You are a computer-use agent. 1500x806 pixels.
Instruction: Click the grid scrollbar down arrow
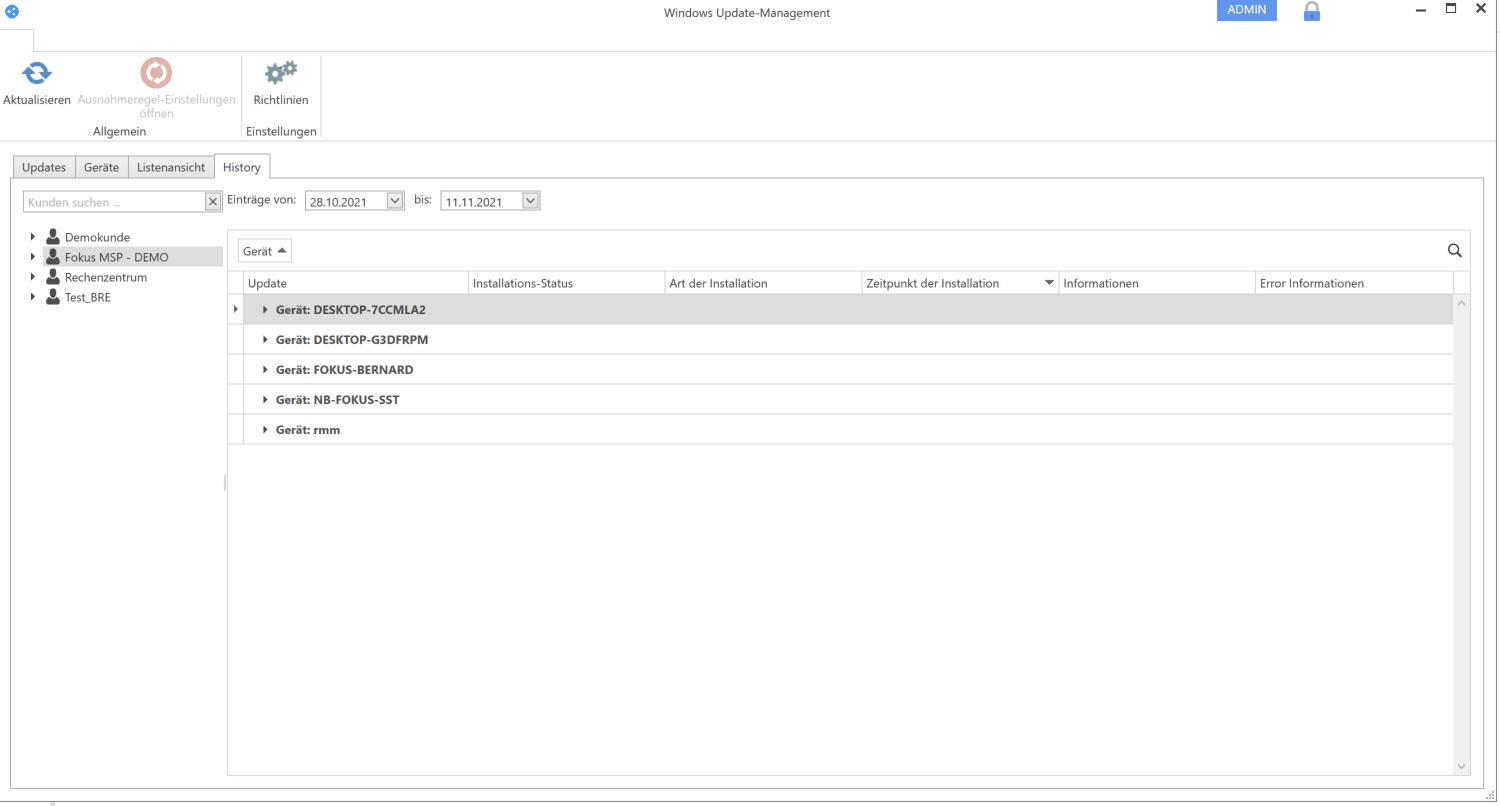(x=1462, y=766)
